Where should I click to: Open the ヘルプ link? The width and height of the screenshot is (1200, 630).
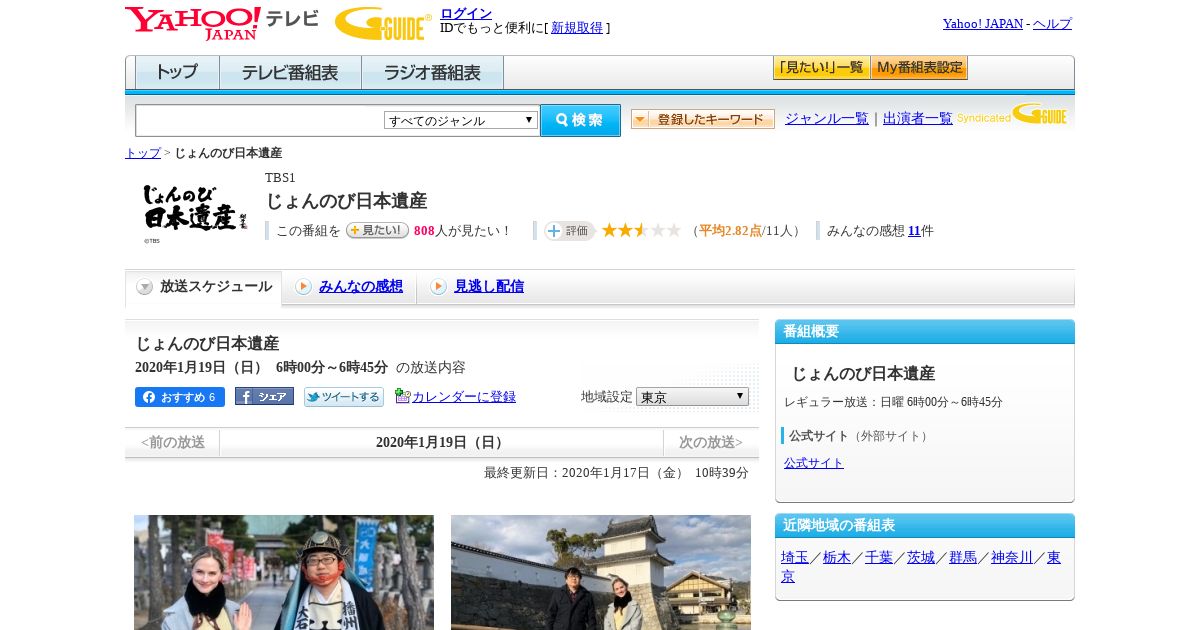[1052, 24]
